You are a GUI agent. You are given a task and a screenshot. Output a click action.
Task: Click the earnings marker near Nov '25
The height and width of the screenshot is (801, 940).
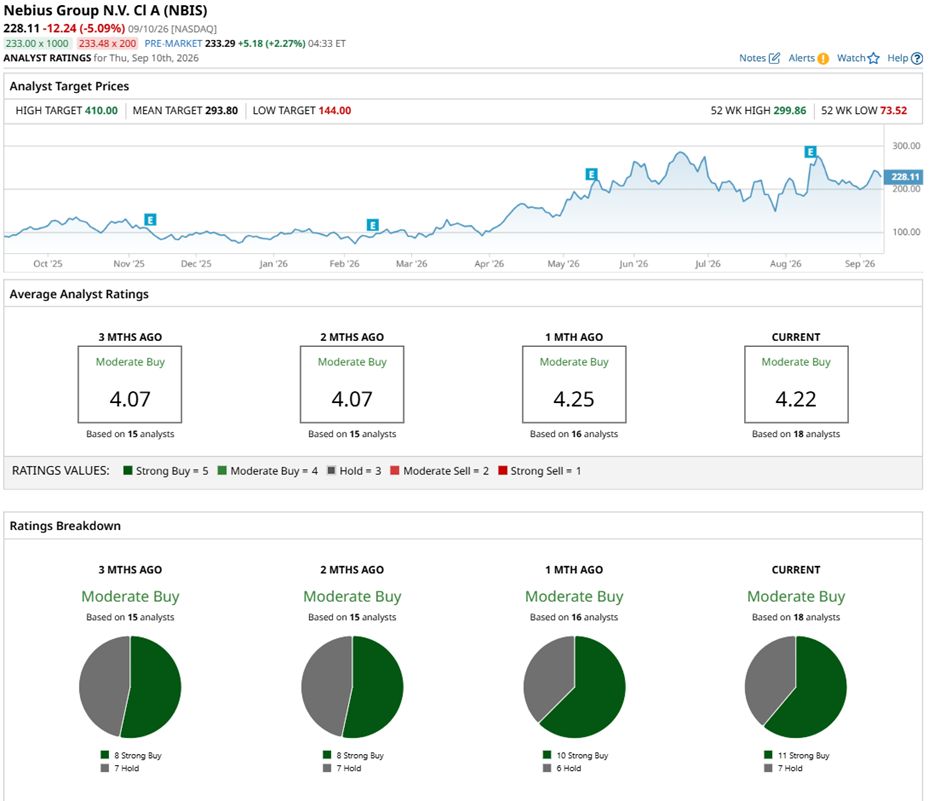click(150, 220)
